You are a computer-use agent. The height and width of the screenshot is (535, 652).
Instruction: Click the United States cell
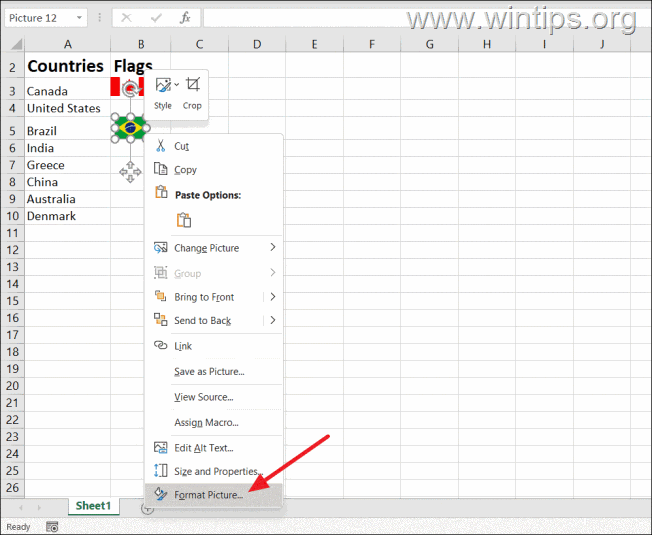pyautogui.click(x=67, y=108)
